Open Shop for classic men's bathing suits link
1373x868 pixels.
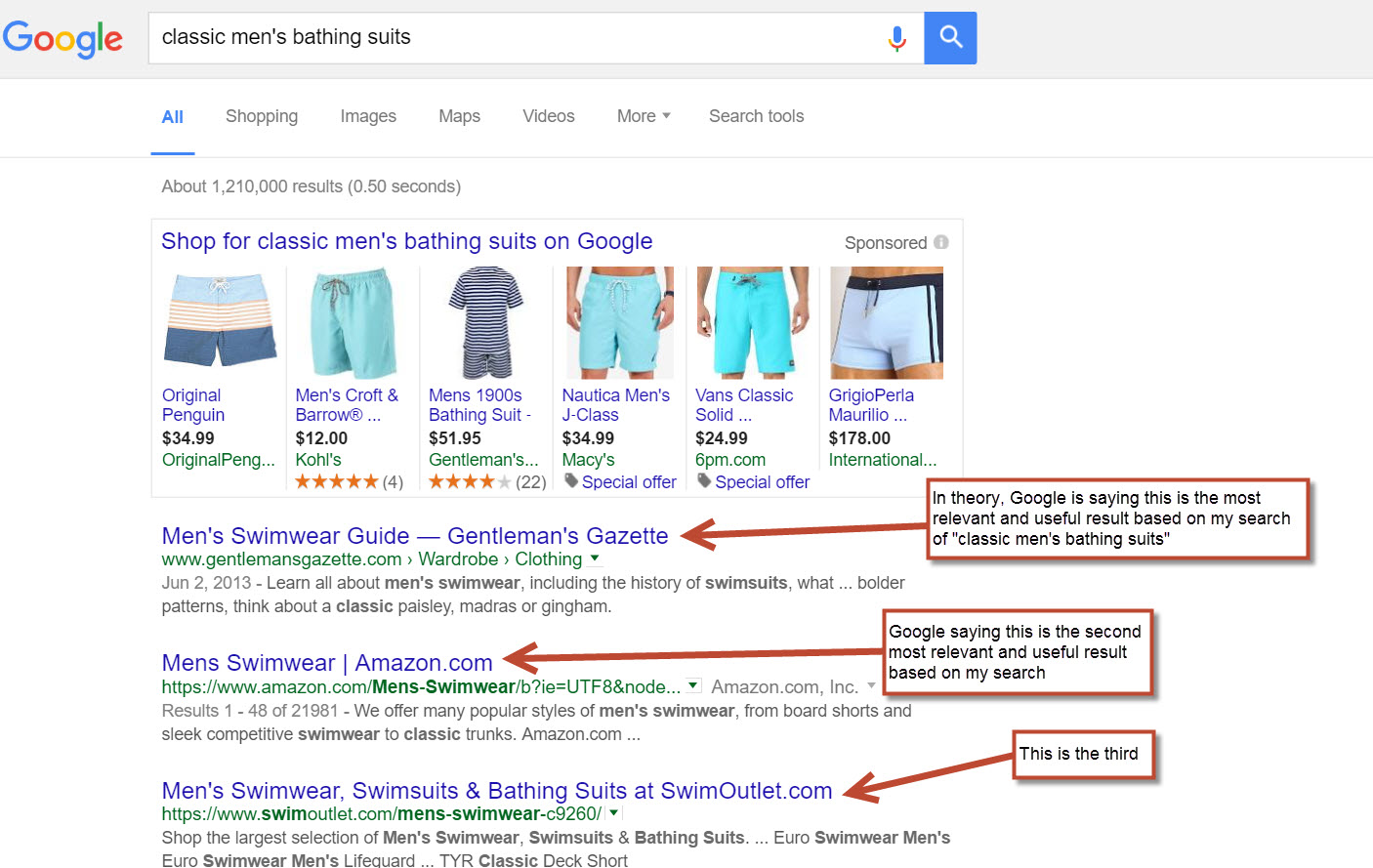pos(407,241)
